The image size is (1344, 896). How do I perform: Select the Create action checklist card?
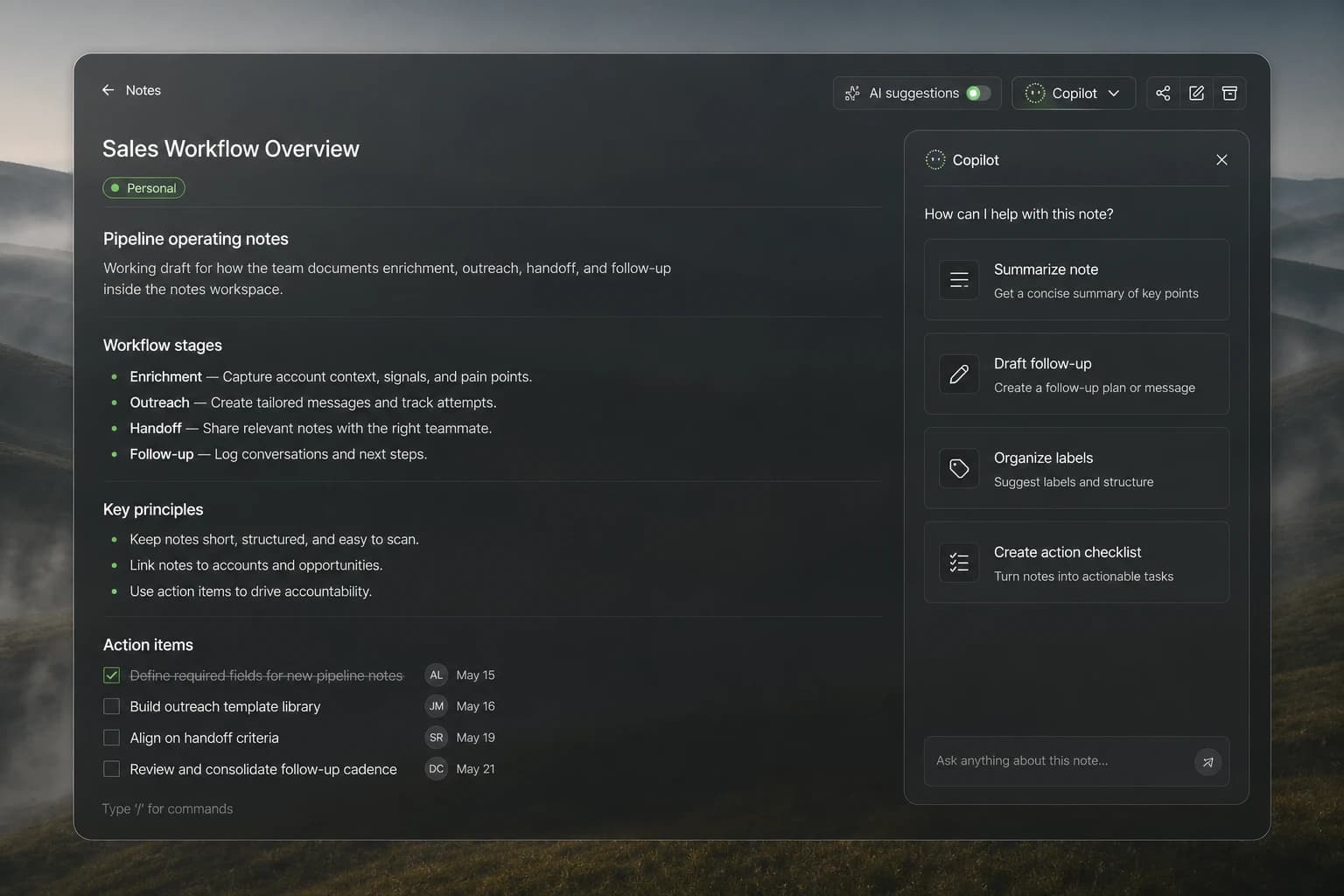click(1076, 563)
